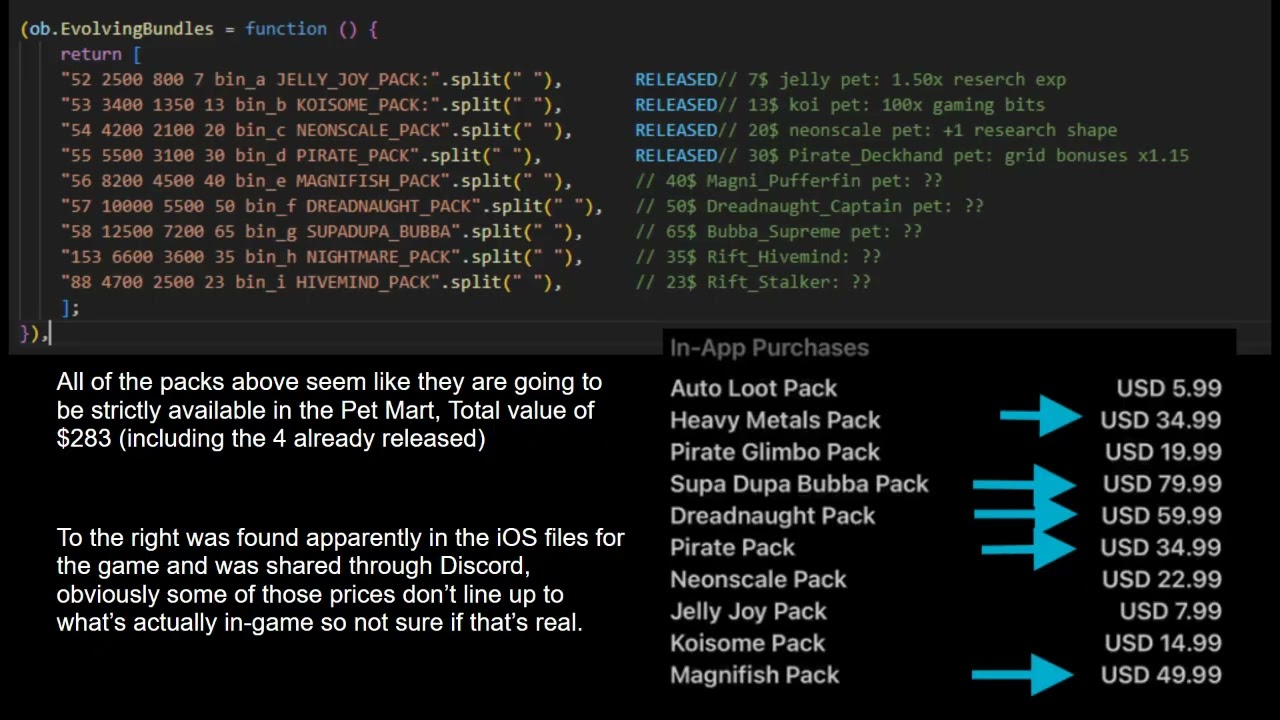Select the JELLY_JOY_PACK code string
The width and height of the screenshot is (1280, 720).
311,79
